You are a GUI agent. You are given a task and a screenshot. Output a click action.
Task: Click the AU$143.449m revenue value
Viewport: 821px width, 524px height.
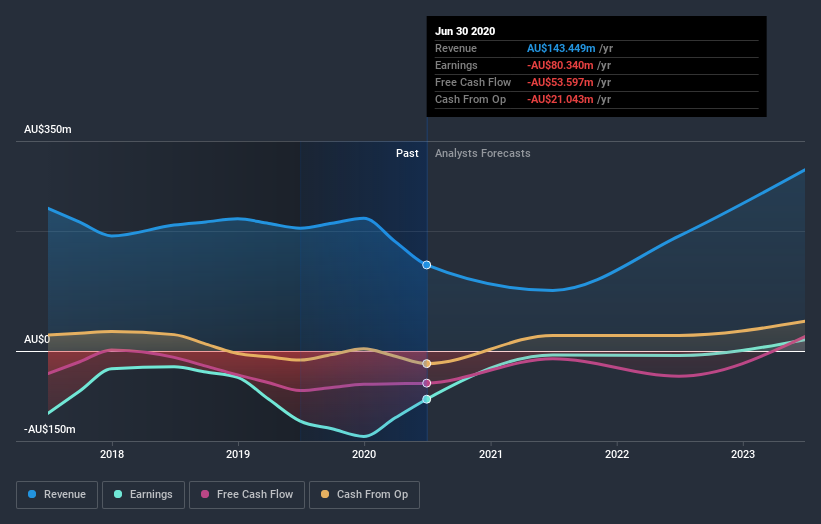point(561,48)
